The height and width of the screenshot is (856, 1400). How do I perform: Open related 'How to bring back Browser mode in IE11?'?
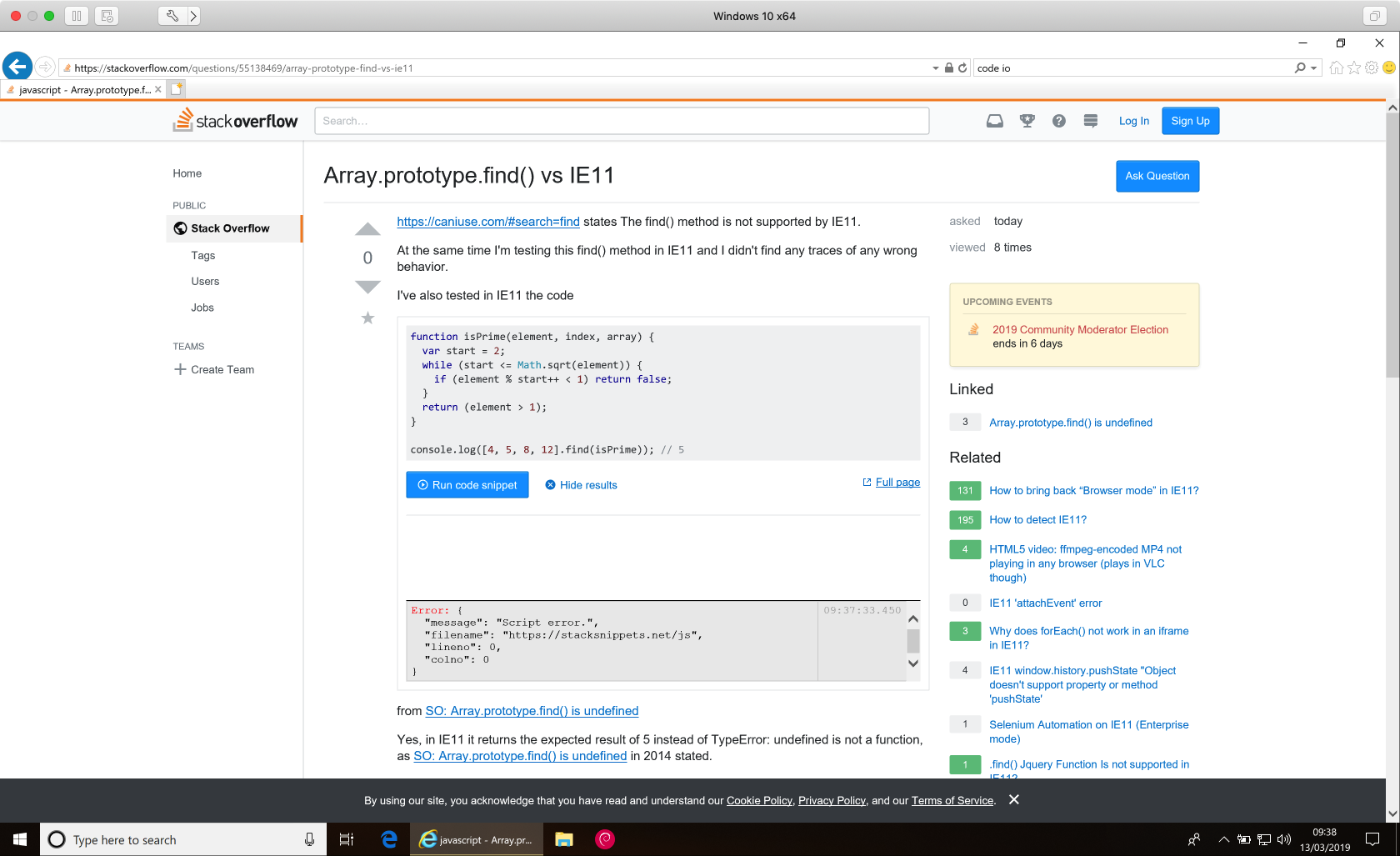(x=1094, y=491)
